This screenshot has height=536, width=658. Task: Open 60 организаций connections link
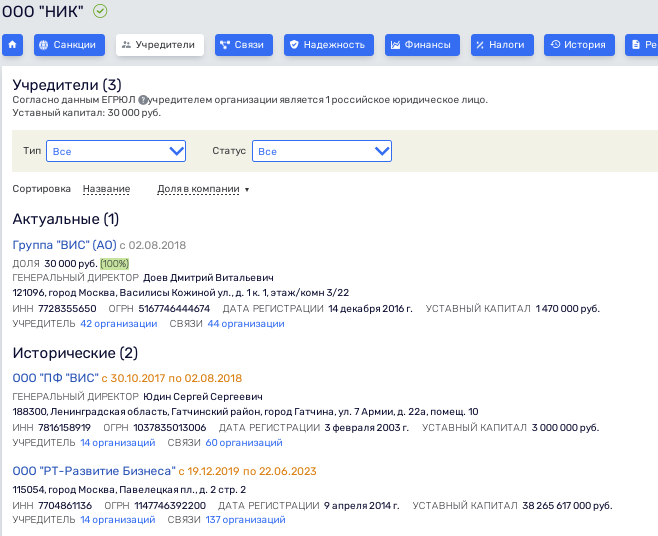[244, 442]
